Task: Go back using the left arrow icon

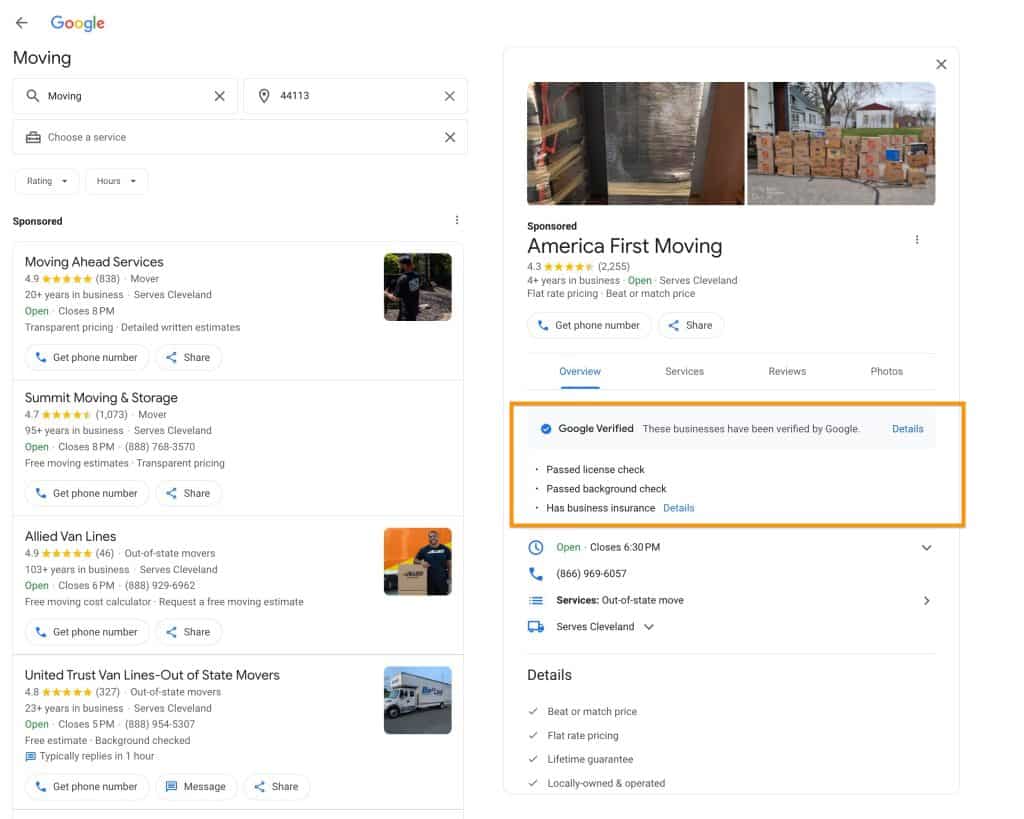Action: coord(22,23)
